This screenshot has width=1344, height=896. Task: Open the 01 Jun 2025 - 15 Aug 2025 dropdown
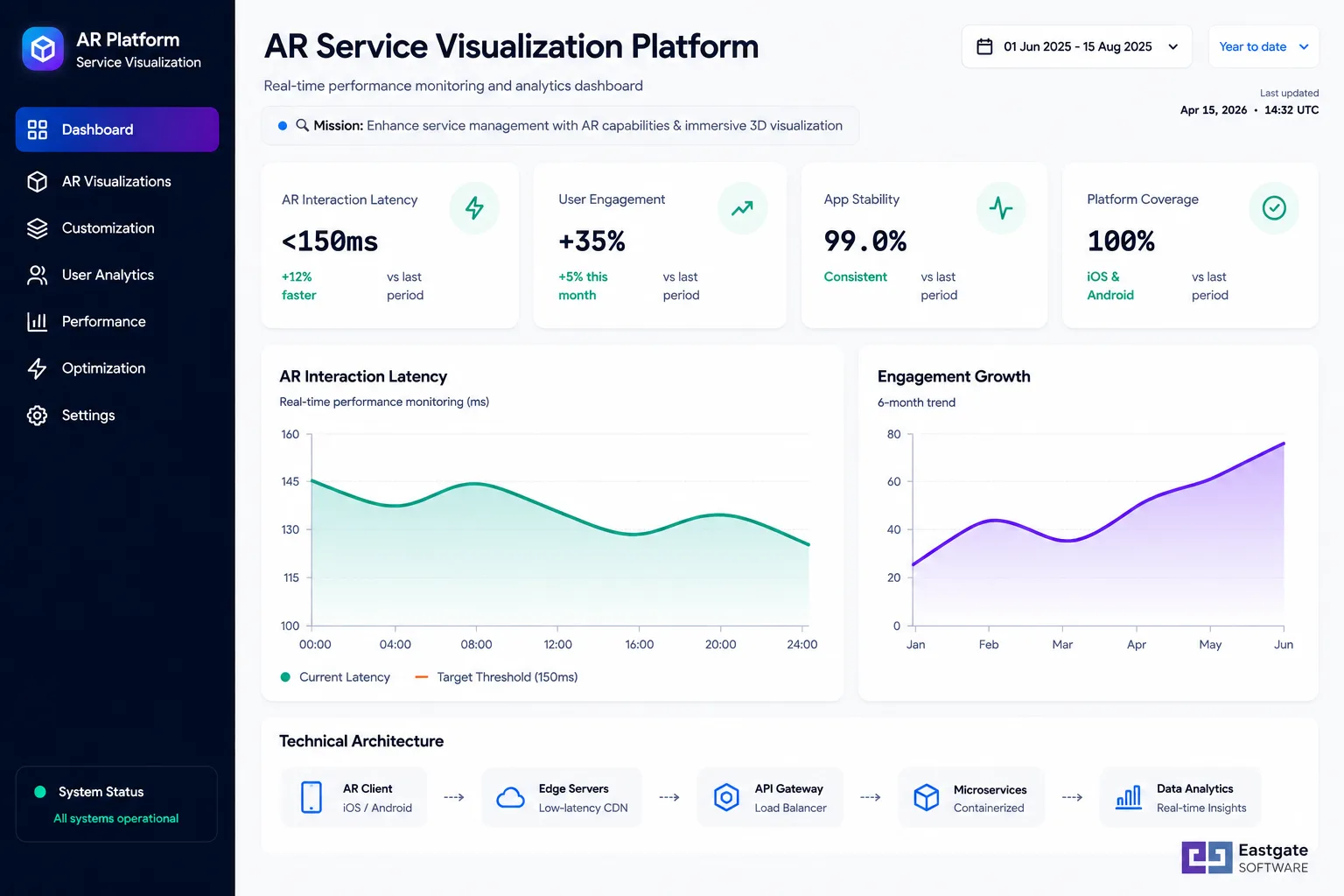1077,46
